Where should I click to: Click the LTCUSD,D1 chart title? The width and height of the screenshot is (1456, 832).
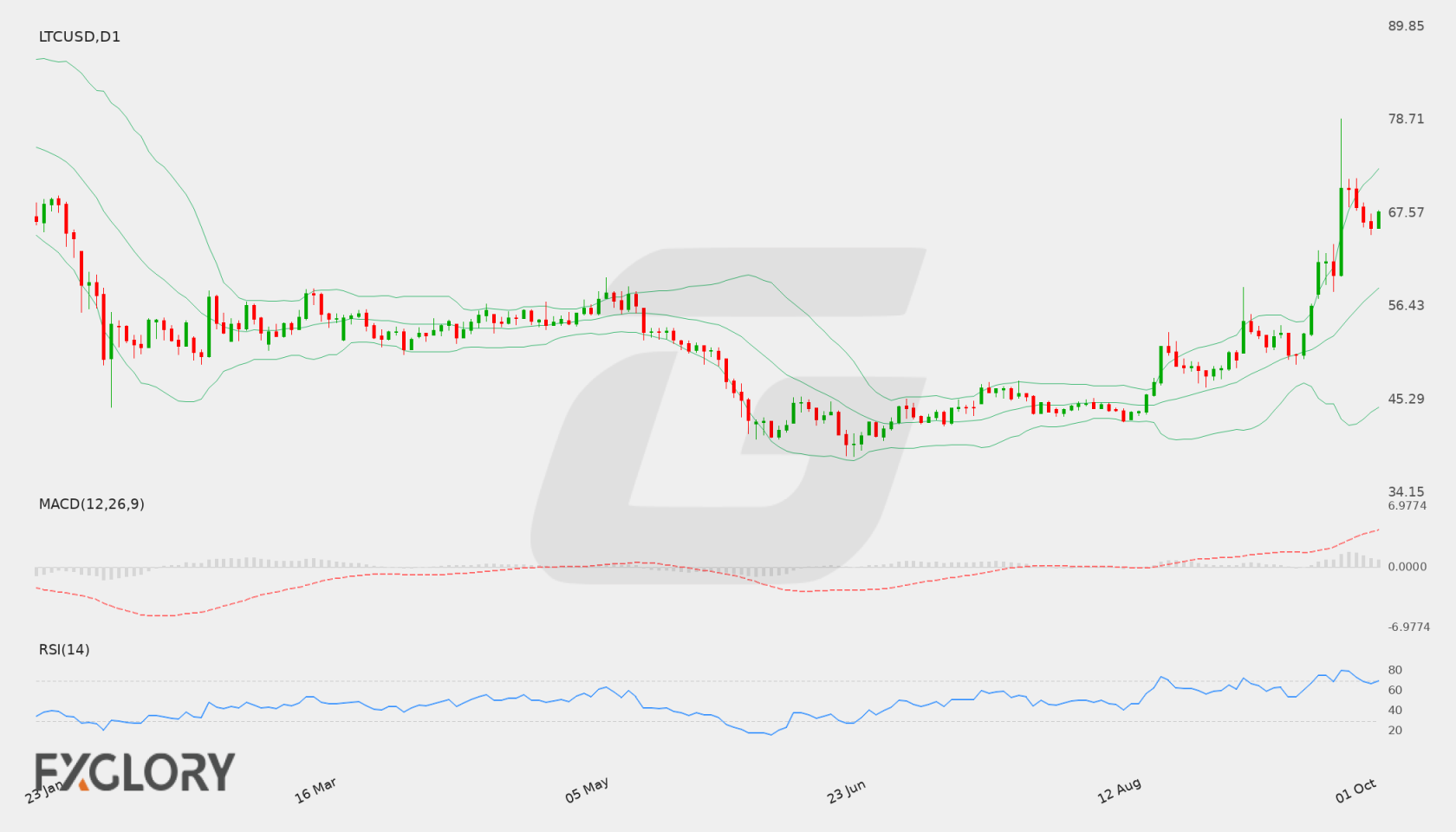pos(80,36)
